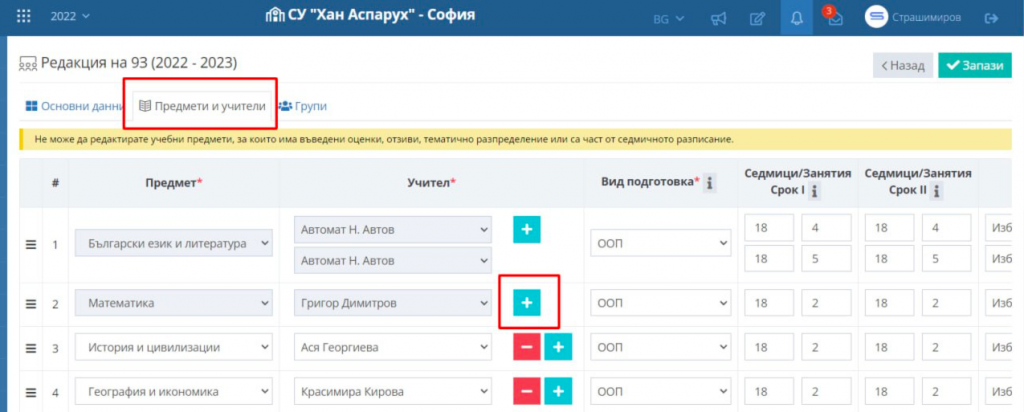Open the notifications bell icon
The height and width of the screenshot is (412, 1024).
[797, 18]
